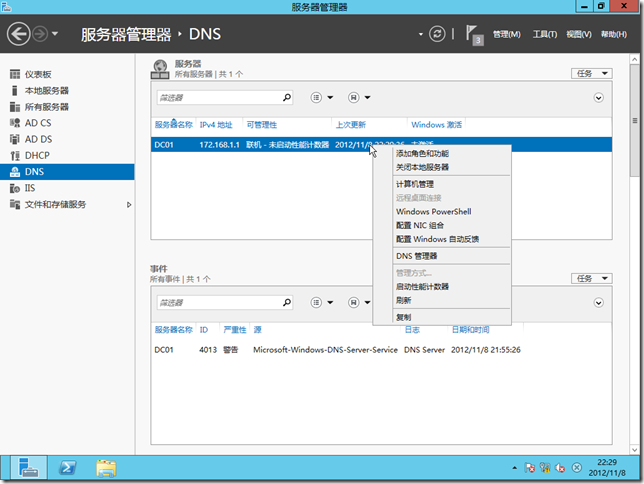Click the DHCP sidebar icon
Screen dimensions: 644x484
point(15,156)
